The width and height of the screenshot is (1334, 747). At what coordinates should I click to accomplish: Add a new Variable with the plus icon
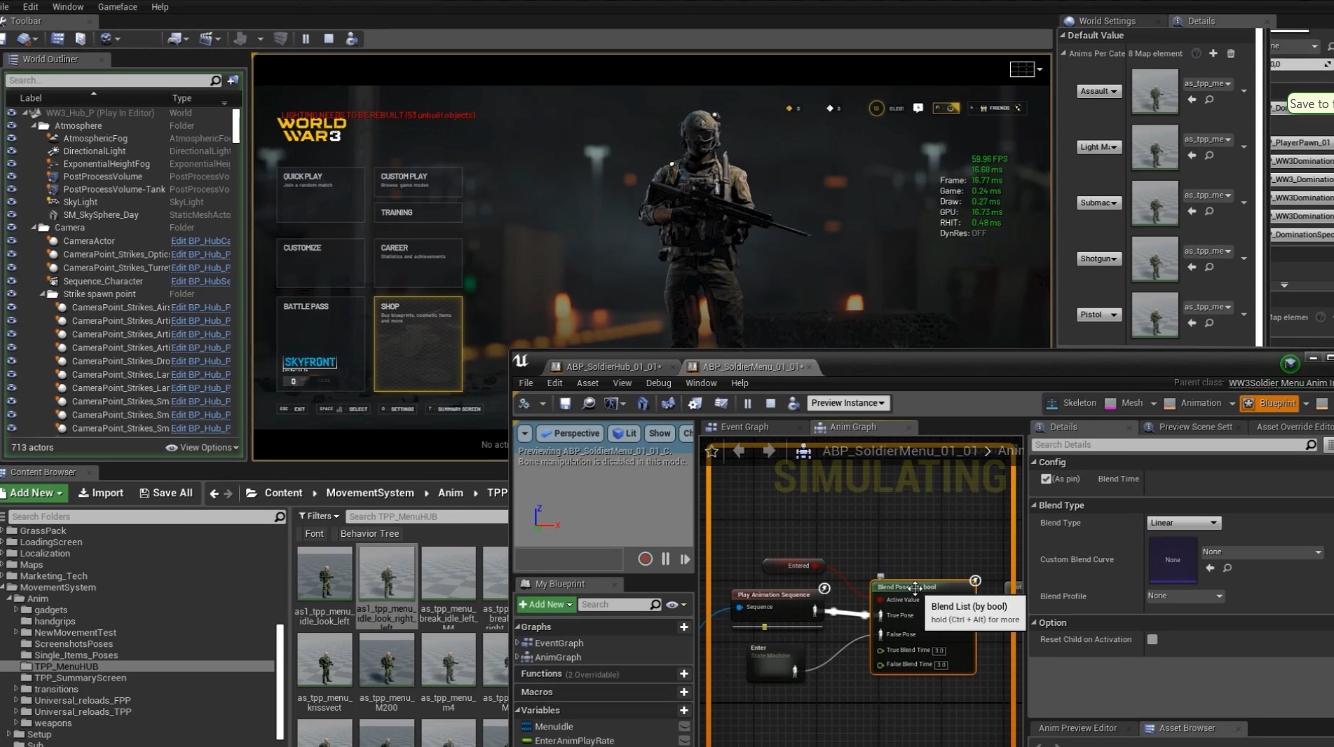(684, 710)
